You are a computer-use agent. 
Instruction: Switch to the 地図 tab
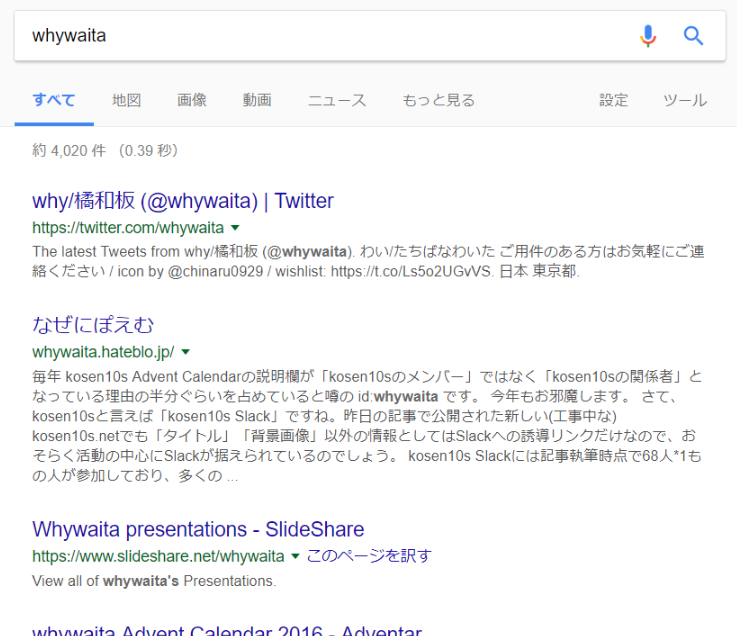click(x=126, y=100)
